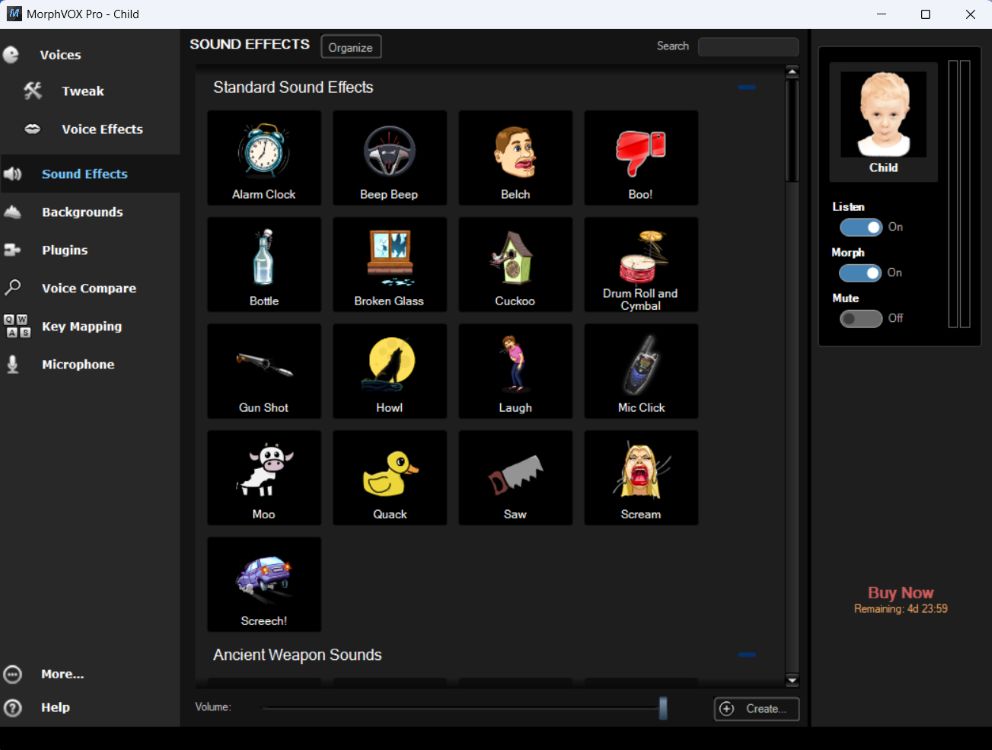Collapse the Ancient Weapon Sounds section
This screenshot has height=750, width=992.
[747, 655]
